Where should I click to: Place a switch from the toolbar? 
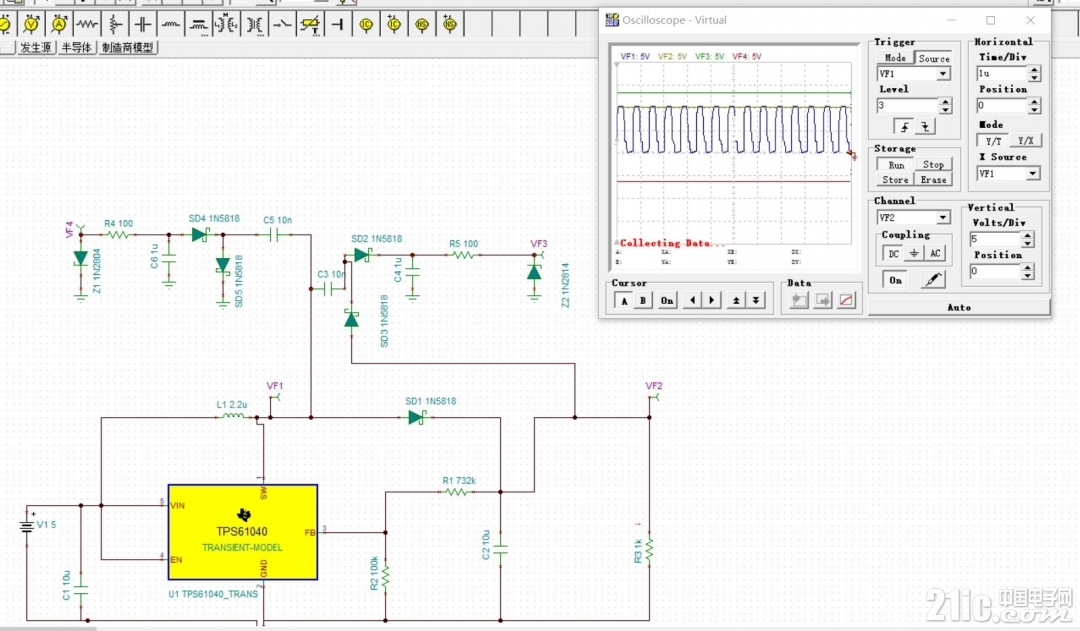pyautogui.click(x=282, y=25)
